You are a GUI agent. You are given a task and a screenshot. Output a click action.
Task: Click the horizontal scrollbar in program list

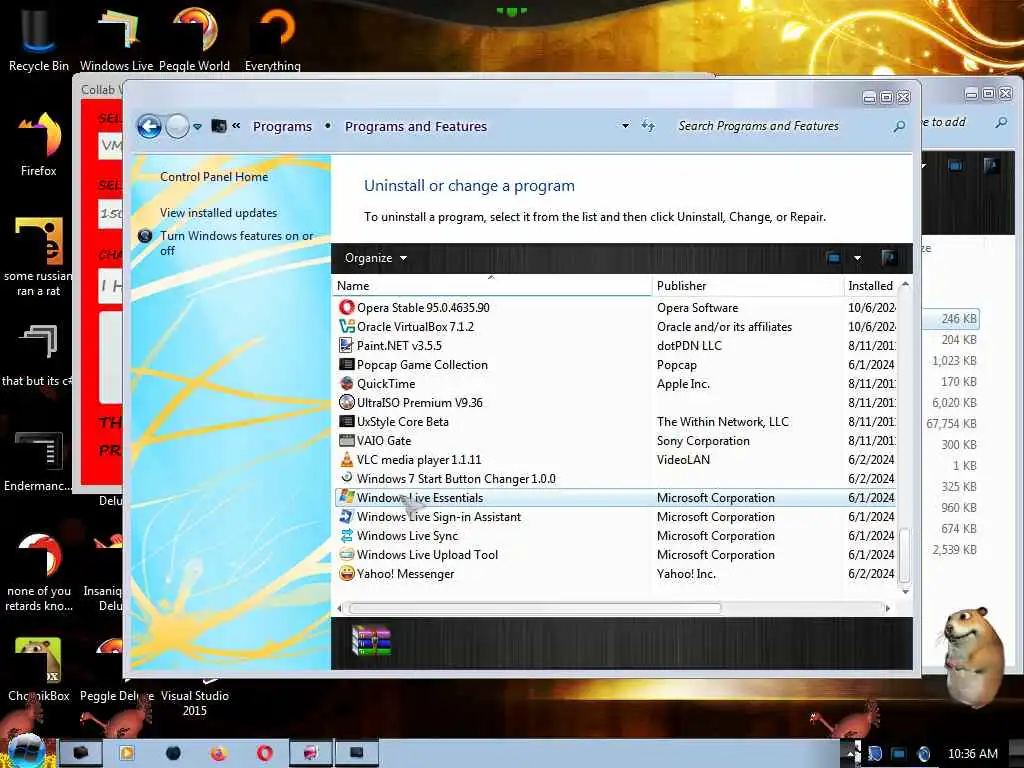coord(535,608)
